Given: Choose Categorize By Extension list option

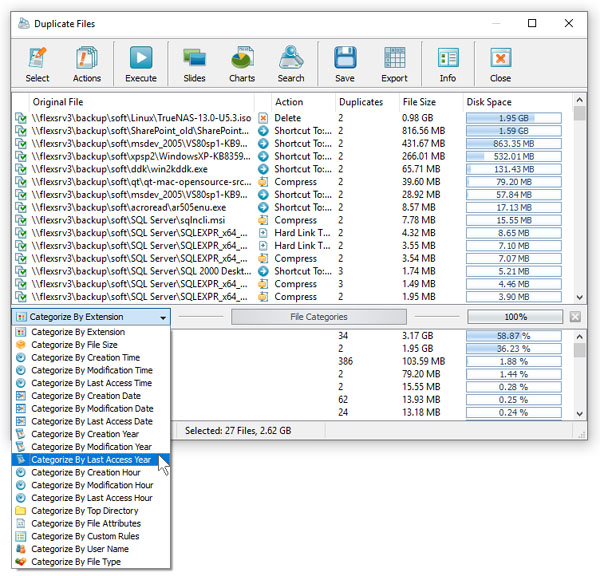Looking at the screenshot, I should tap(91, 332).
